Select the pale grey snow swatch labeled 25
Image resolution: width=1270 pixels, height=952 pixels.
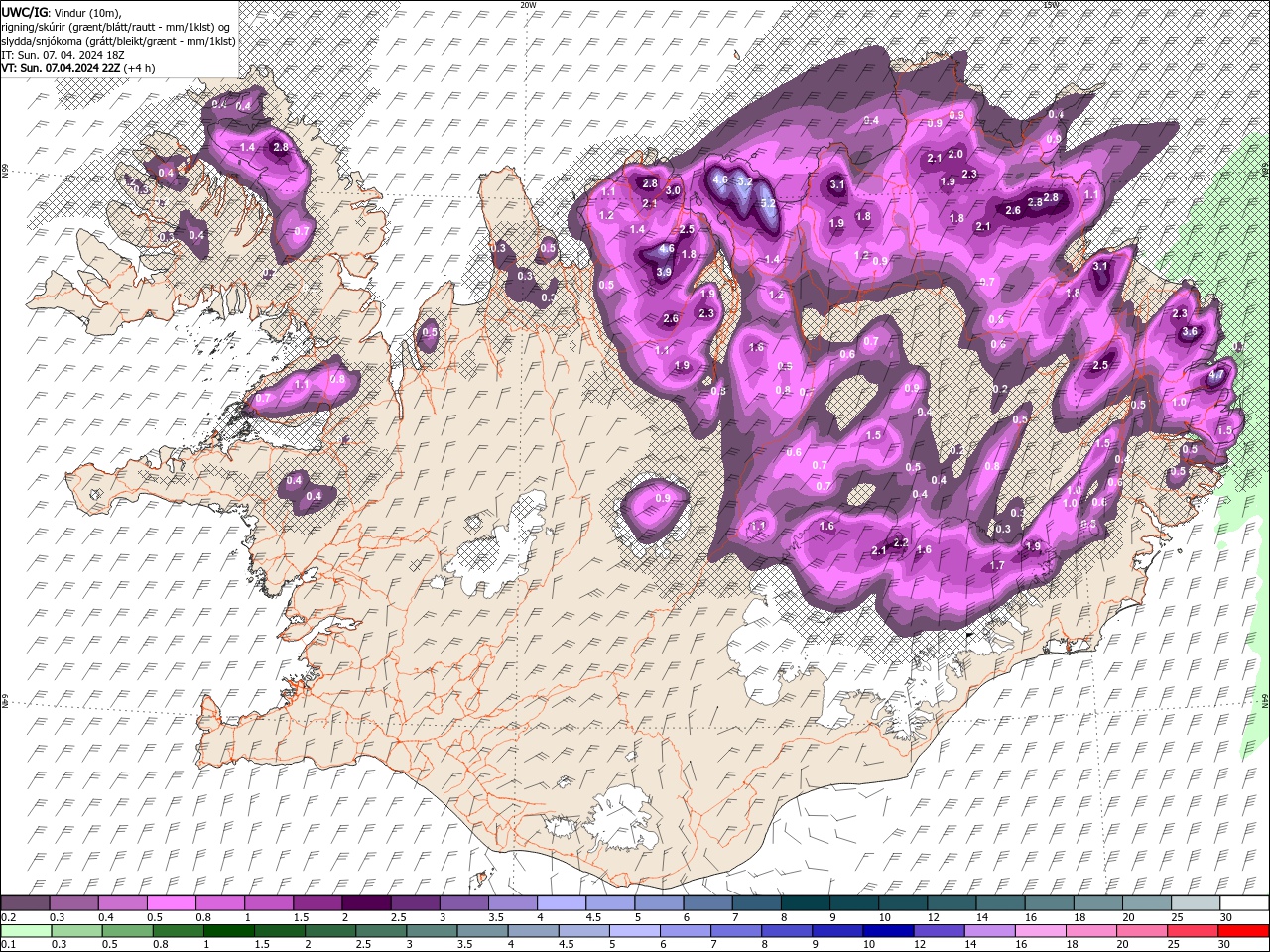[x=1196, y=902]
